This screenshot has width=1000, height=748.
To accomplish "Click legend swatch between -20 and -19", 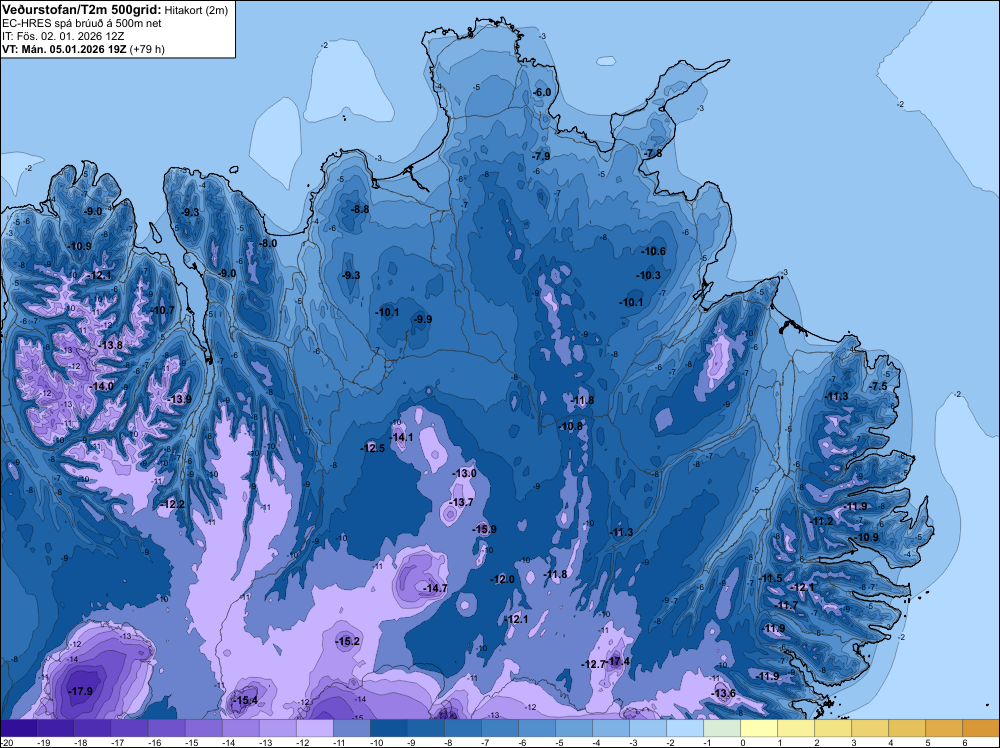I will pyautogui.click(x=18, y=728).
